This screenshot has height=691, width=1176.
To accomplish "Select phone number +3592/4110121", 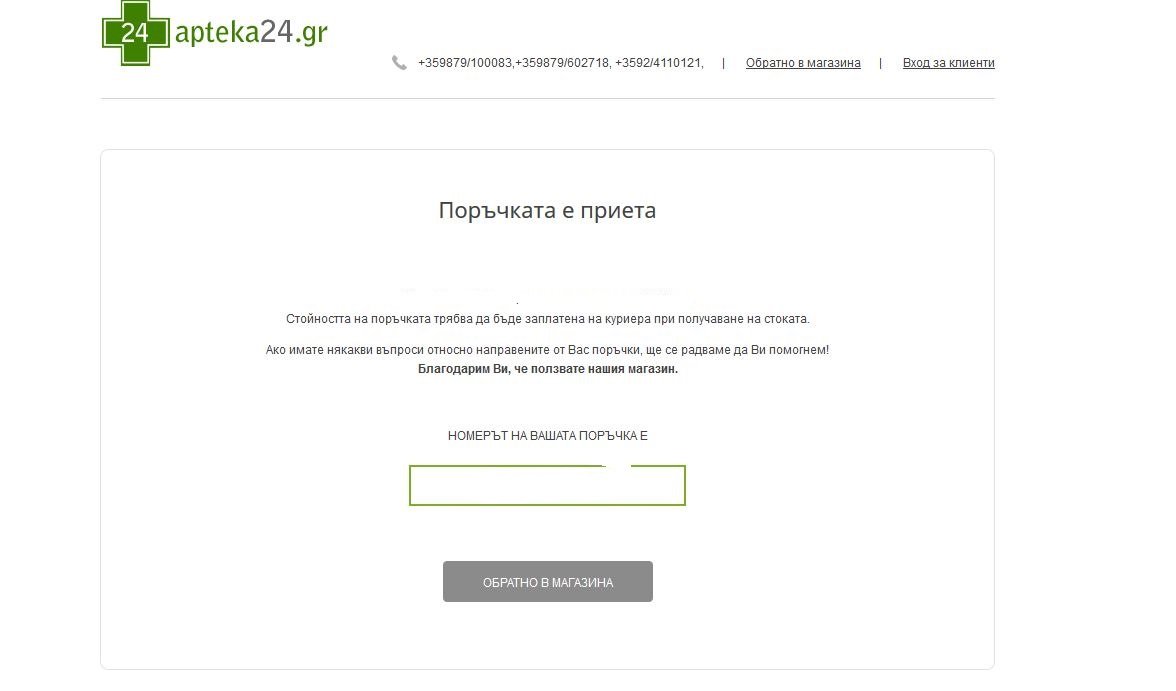I will pyautogui.click(x=659, y=63).
